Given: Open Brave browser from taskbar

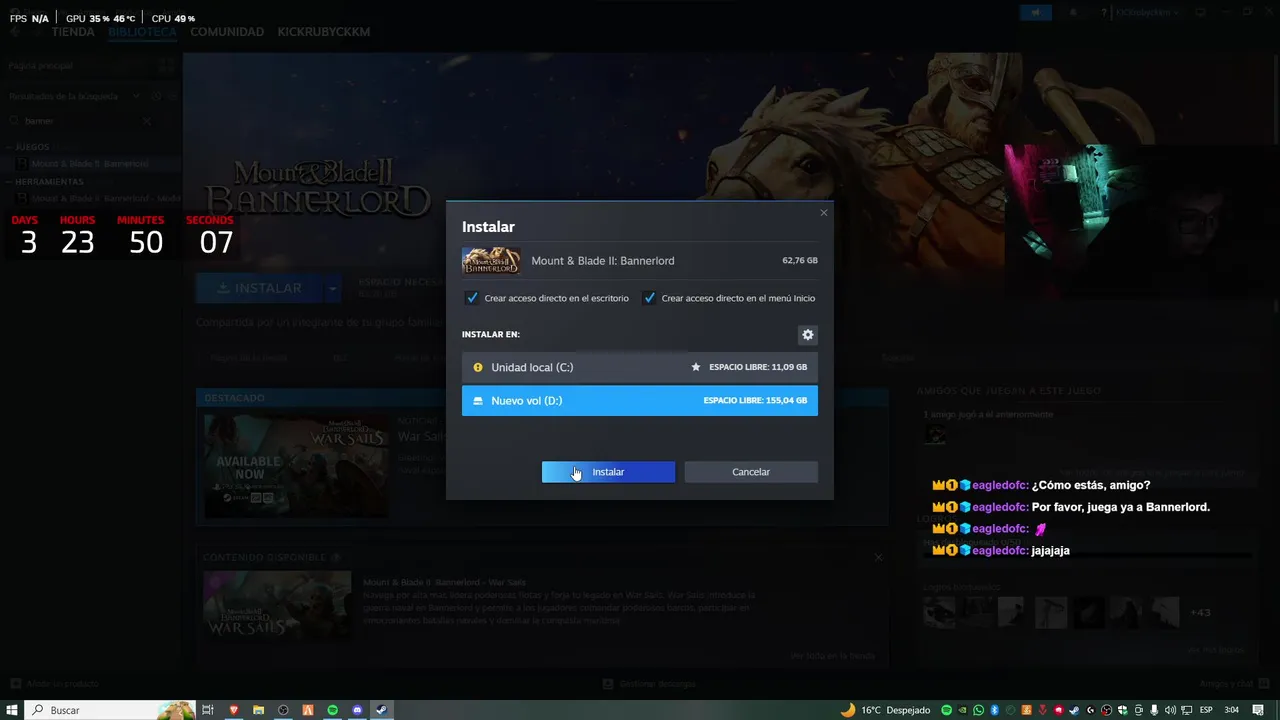Looking at the screenshot, I should pyautogui.click(x=233, y=710).
